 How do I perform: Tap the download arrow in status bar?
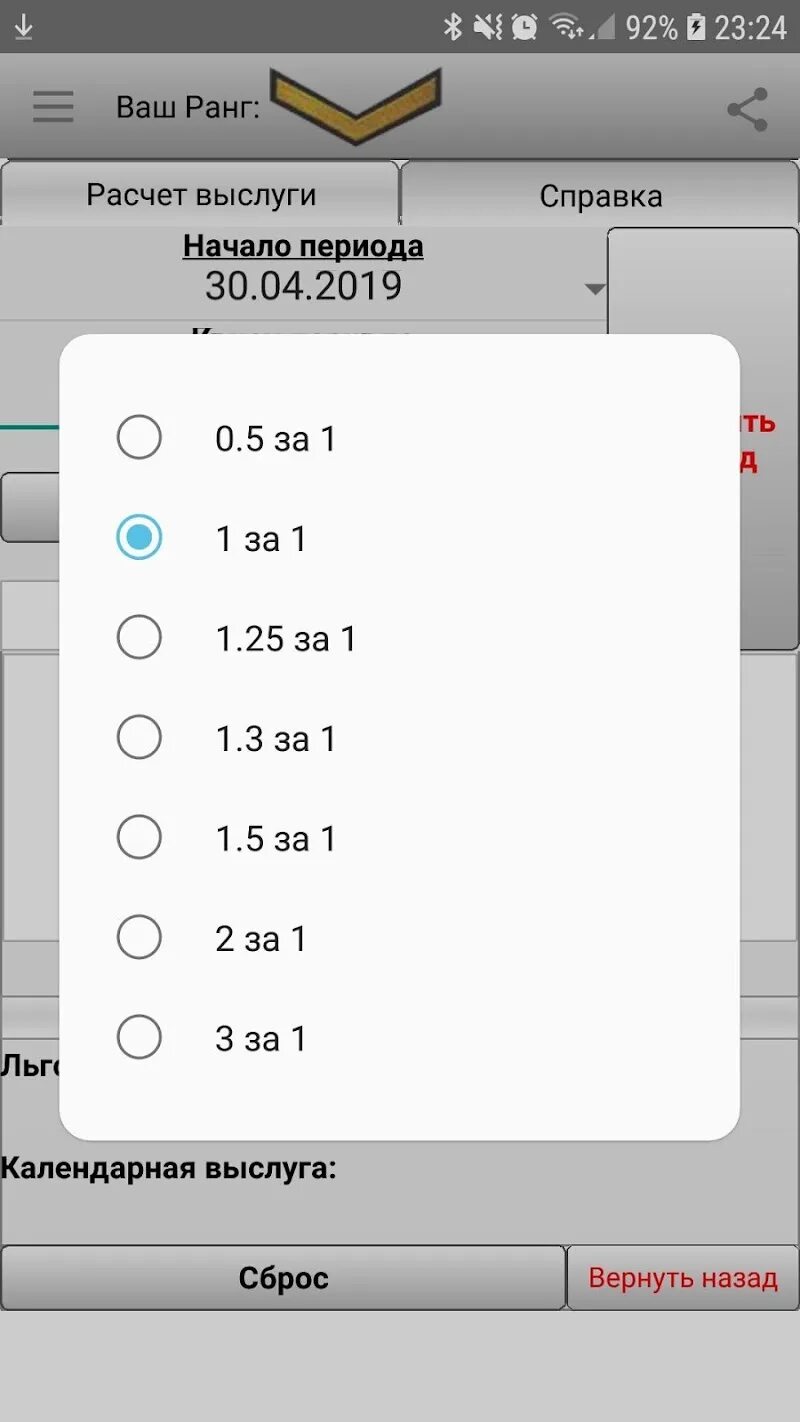(x=23, y=27)
